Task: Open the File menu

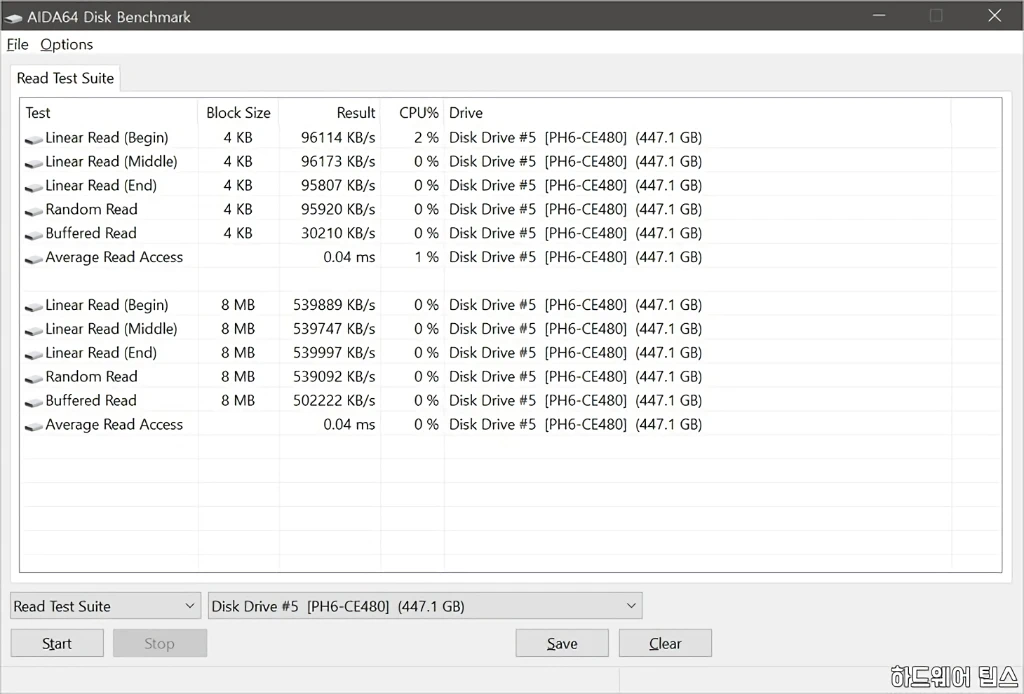Action: 18,44
